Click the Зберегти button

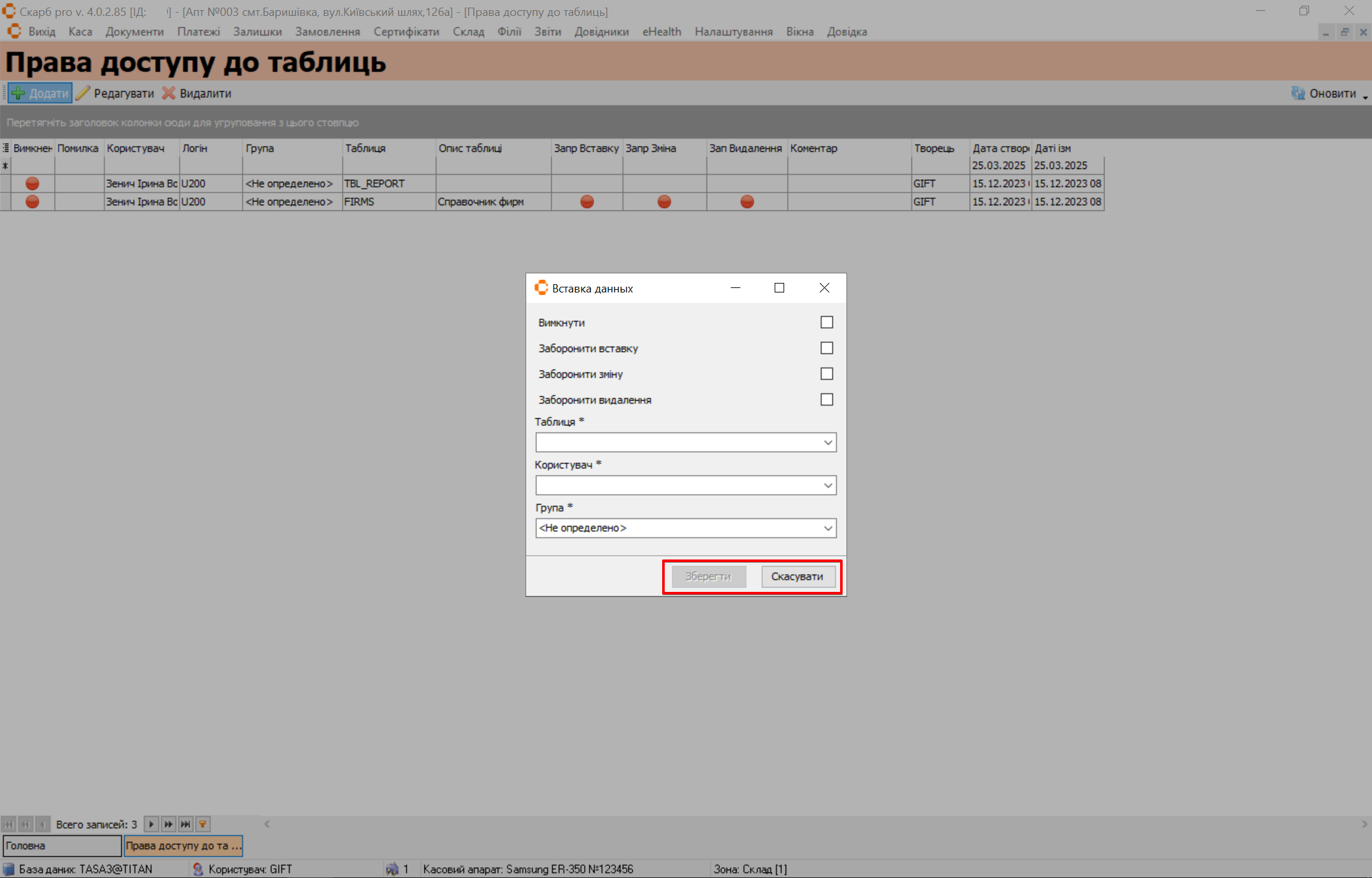pyautogui.click(x=708, y=577)
